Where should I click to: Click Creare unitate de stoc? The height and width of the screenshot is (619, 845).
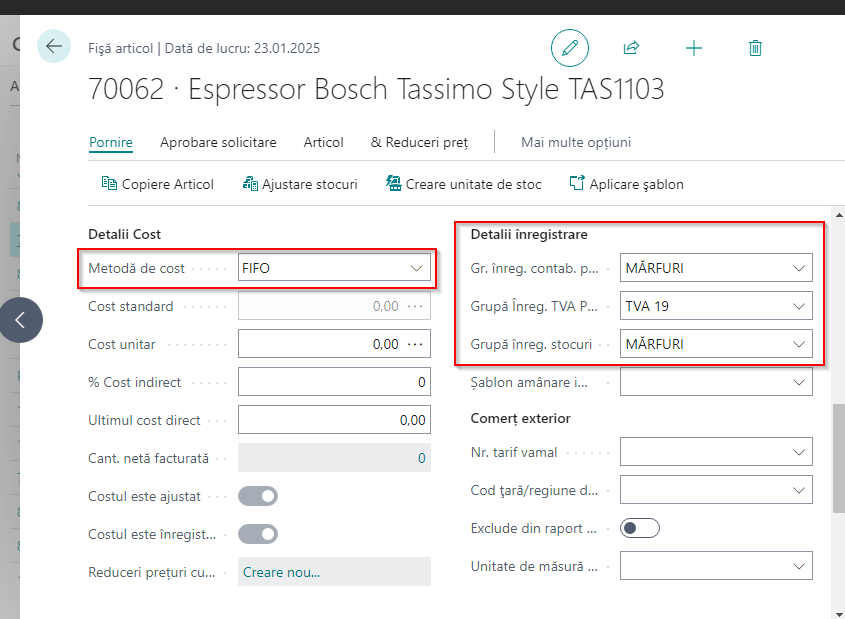point(464,184)
